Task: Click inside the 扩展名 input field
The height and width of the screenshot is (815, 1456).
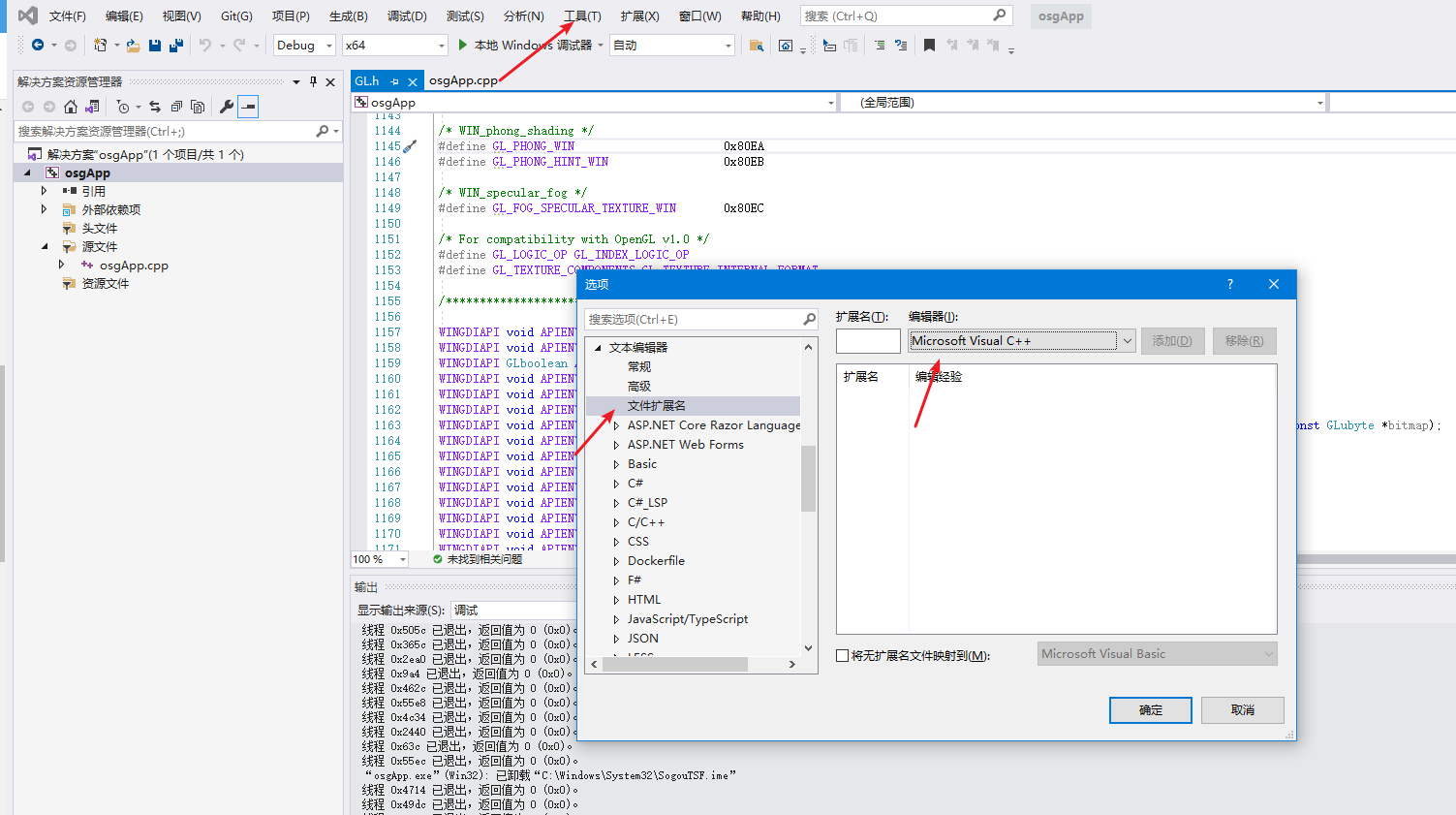Action: [867, 340]
